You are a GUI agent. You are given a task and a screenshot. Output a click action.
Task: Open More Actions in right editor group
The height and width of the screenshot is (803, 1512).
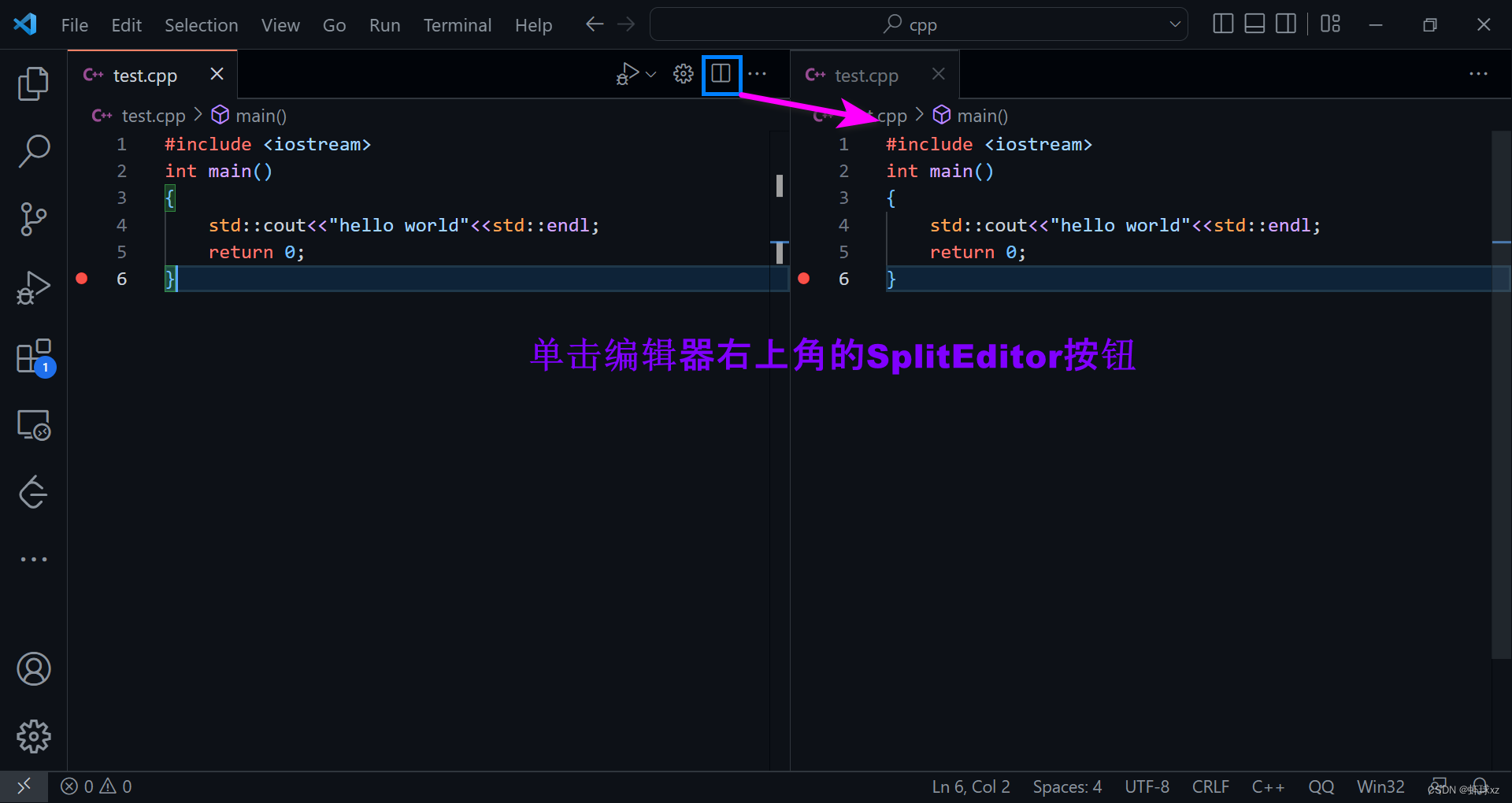1478,74
